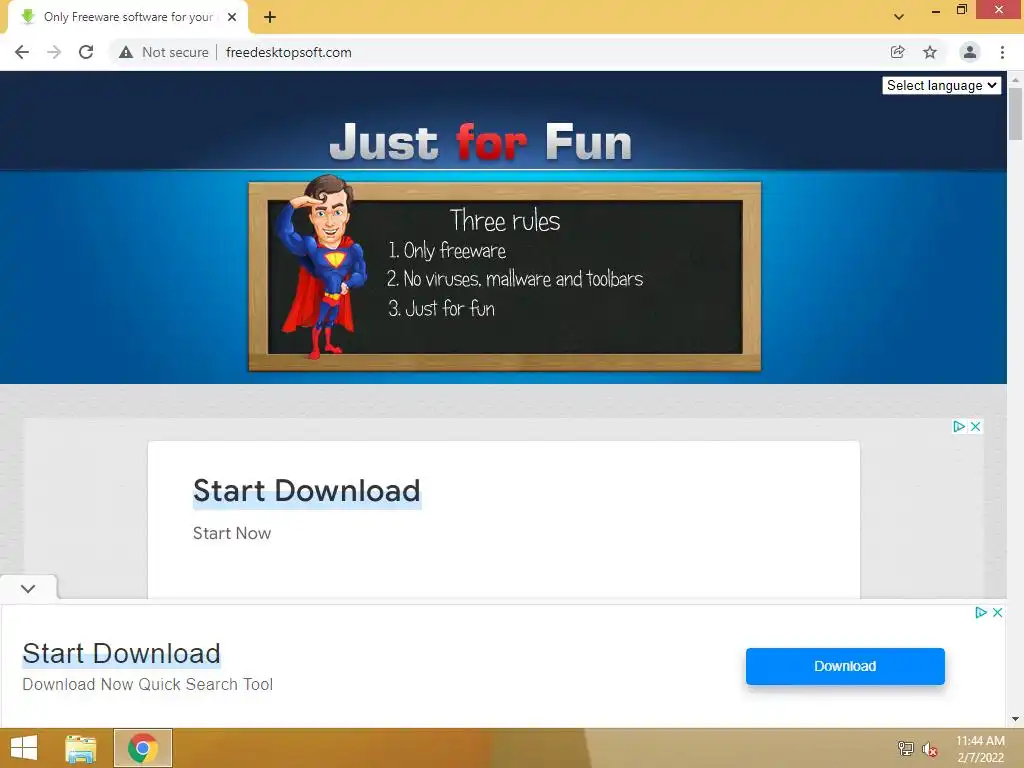This screenshot has height=768, width=1024.
Task: Click Download Now Quick Search Tool text
Action: (x=148, y=684)
